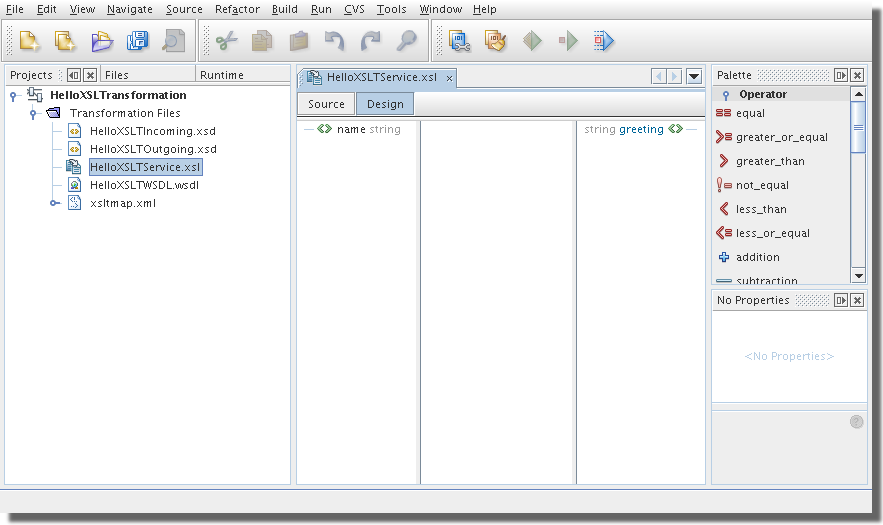Select HelloXSLTWSDL.wsdl in the tree
Screen dimensions: 883x525
[144, 185]
